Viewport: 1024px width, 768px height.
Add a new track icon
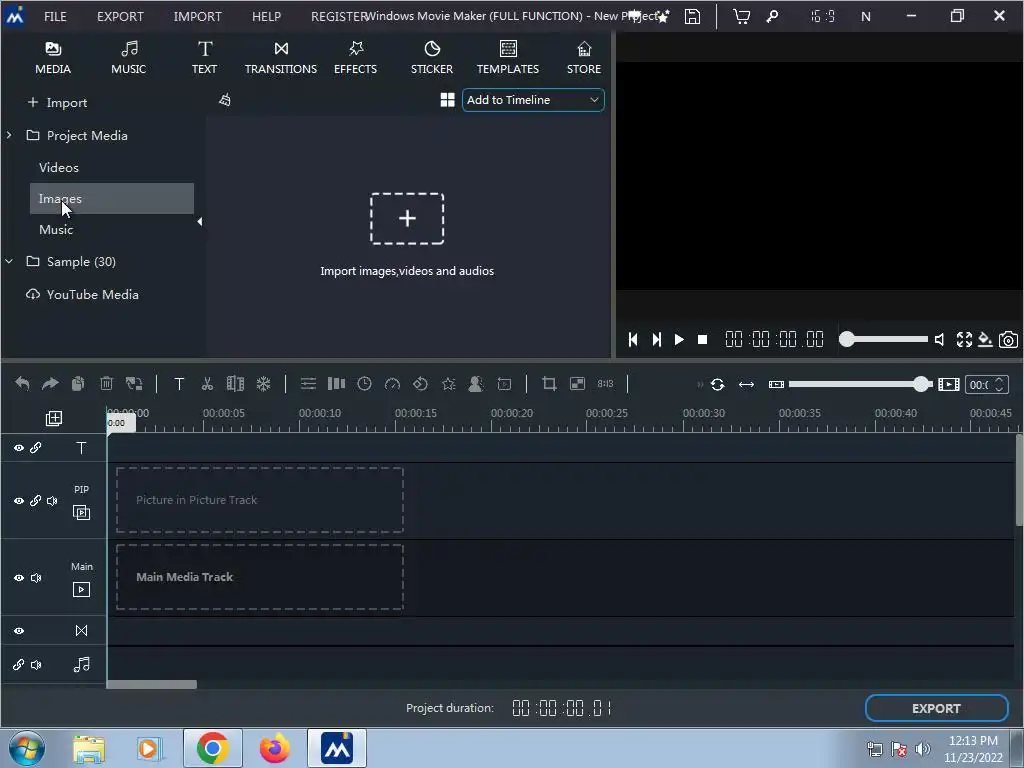(x=54, y=418)
